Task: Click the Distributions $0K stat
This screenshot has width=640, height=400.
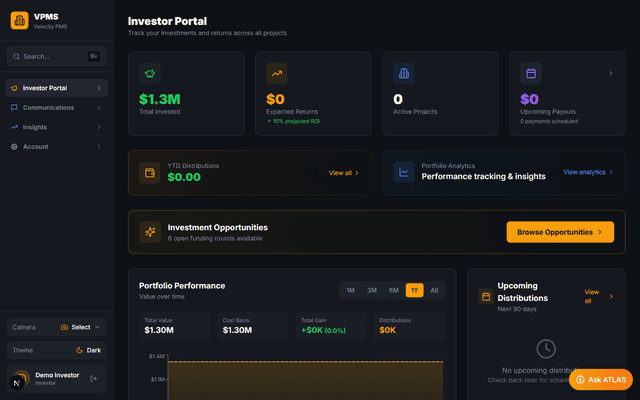Action: click(x=409, y=327)
